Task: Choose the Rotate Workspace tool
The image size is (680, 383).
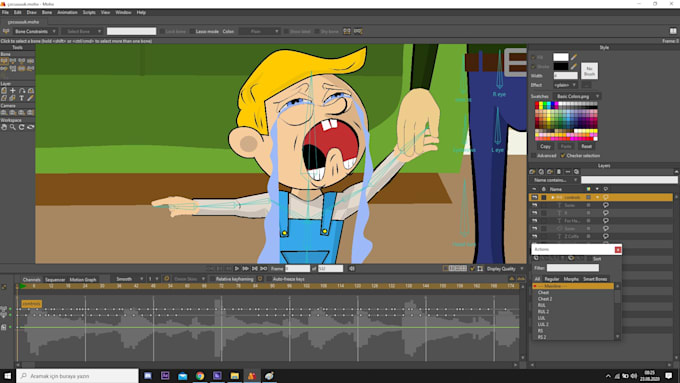Action: [x=21, y=127]
